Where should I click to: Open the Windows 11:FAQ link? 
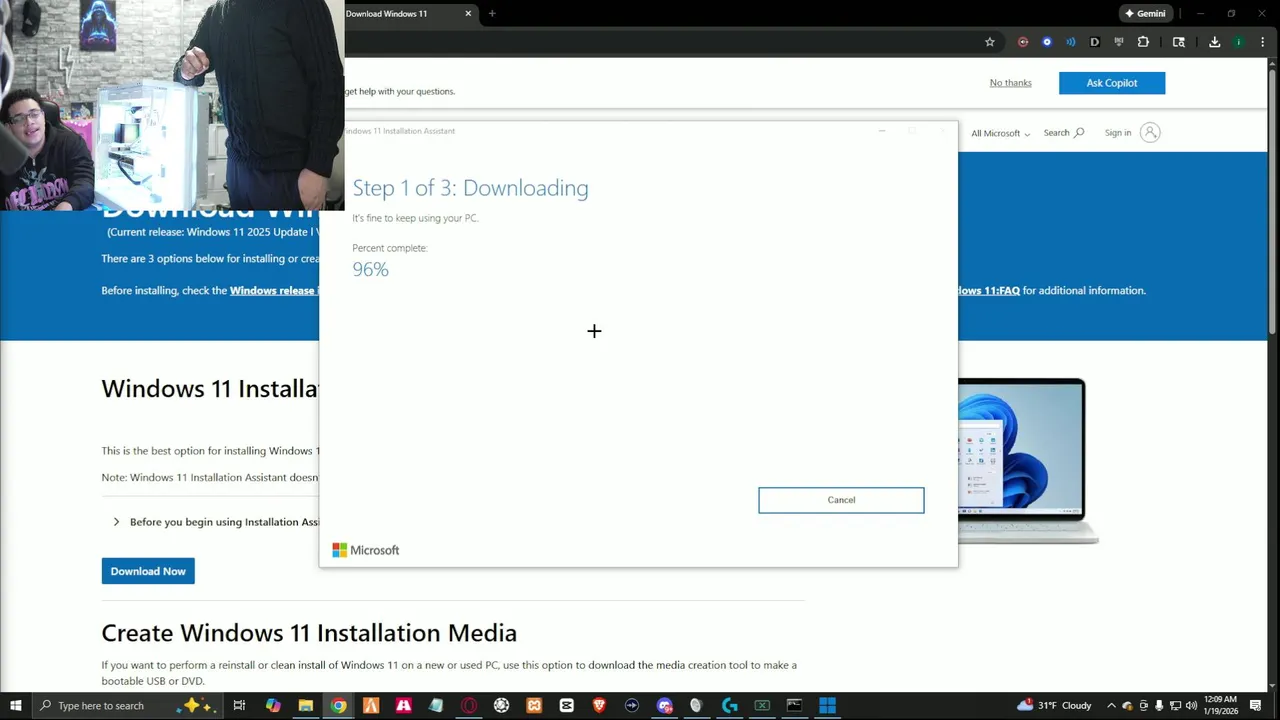point(988,291)
